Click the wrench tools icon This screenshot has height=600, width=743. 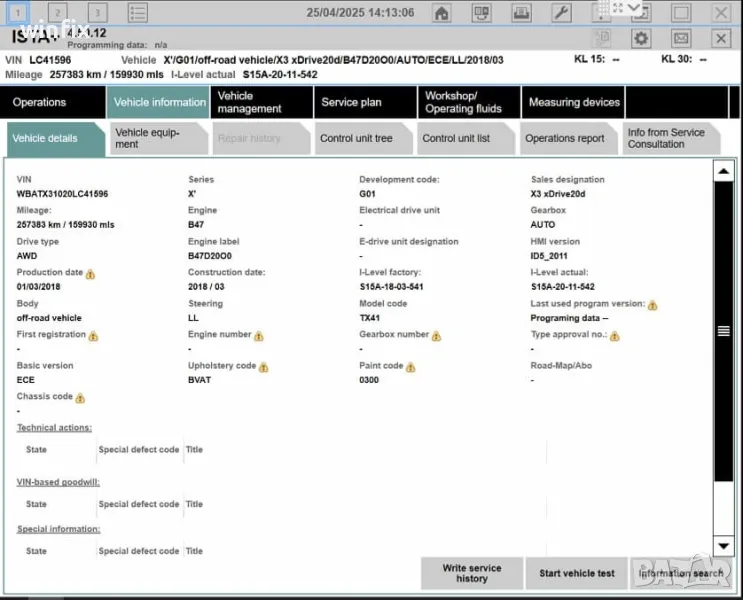pyautogui.click(x=562, y=13)
